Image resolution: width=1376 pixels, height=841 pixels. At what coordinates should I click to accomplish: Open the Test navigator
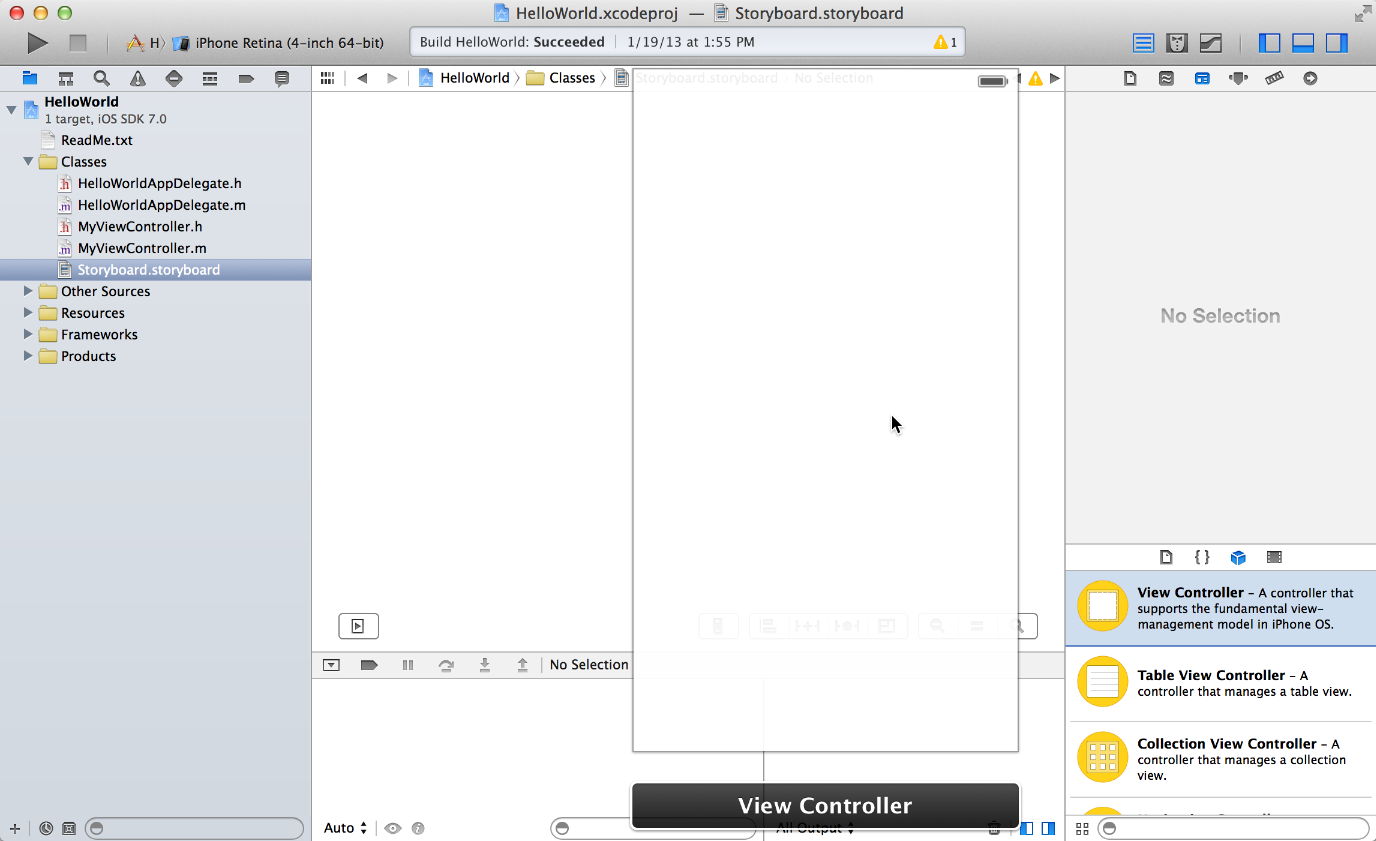[x=174, y=78]
